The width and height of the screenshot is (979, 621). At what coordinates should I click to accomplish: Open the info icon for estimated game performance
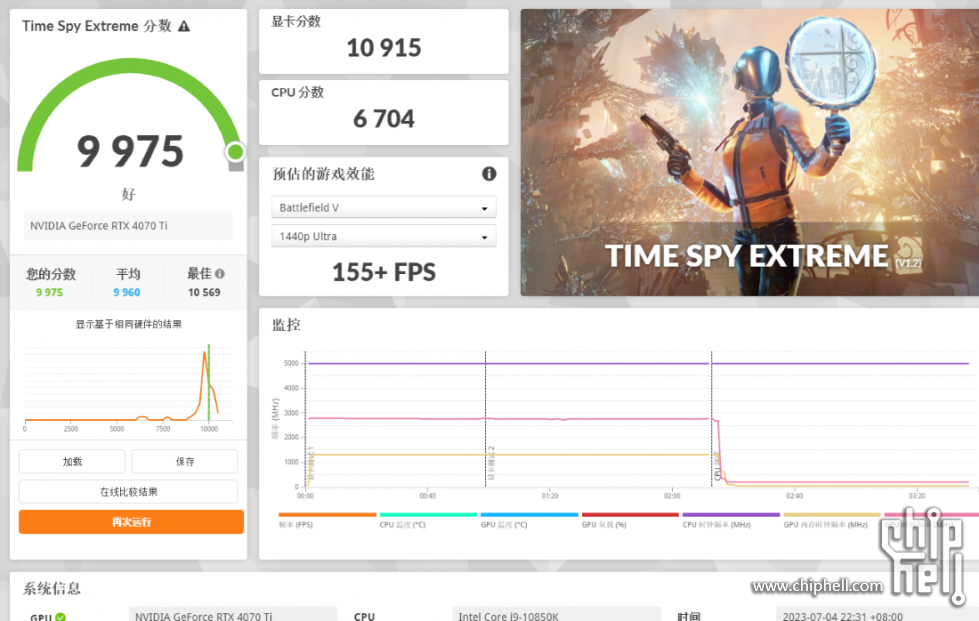[489, 174]
